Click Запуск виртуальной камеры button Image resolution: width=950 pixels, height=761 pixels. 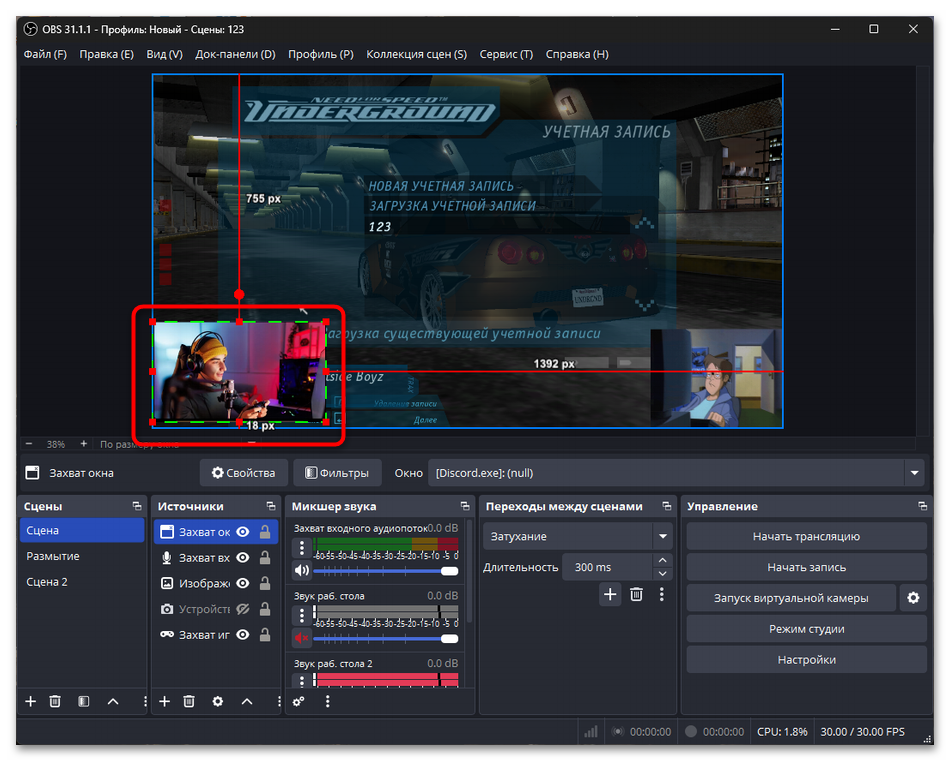pos(791,598)
